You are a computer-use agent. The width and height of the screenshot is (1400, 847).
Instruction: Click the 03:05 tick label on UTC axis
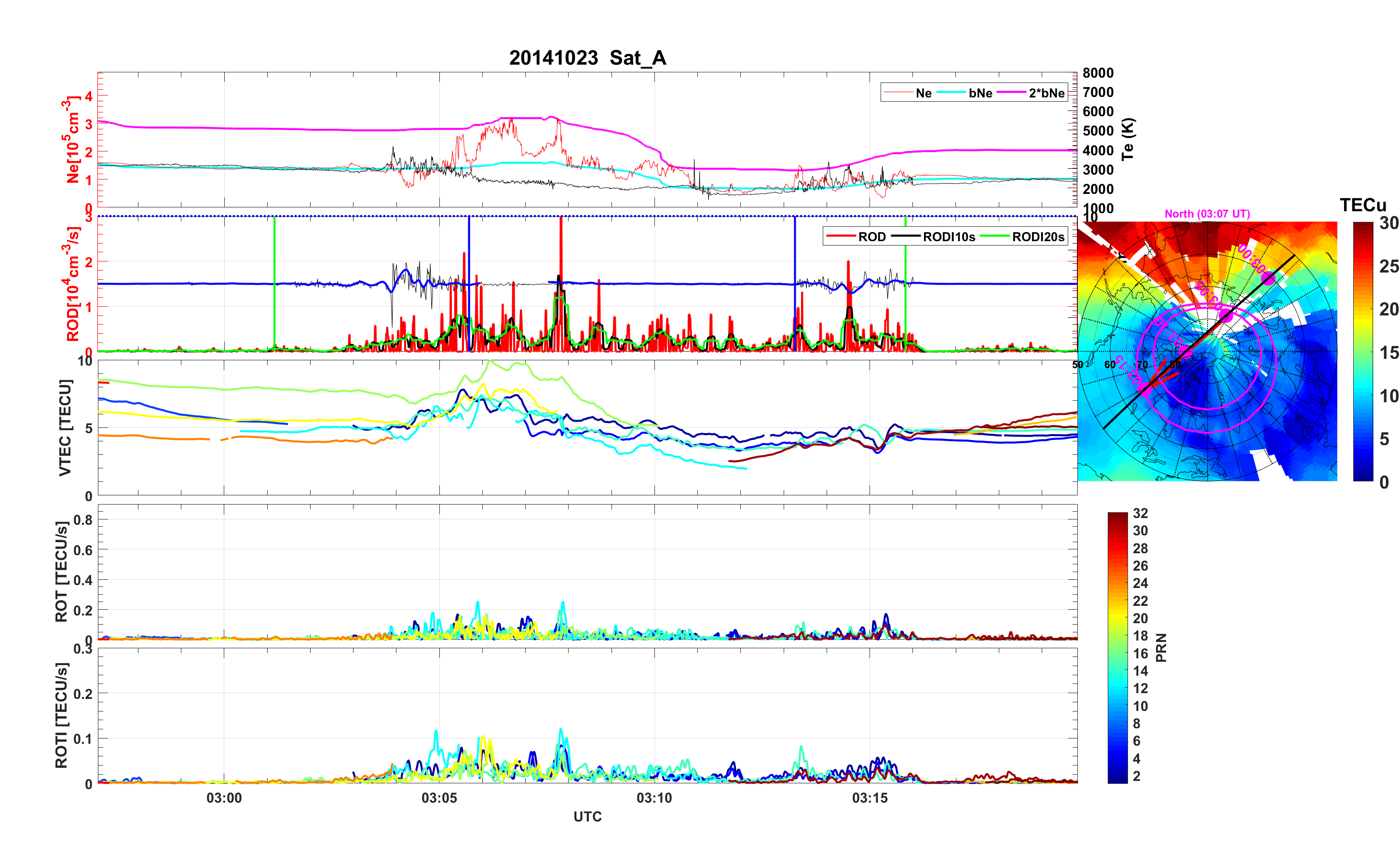click(x=439, y=798)
